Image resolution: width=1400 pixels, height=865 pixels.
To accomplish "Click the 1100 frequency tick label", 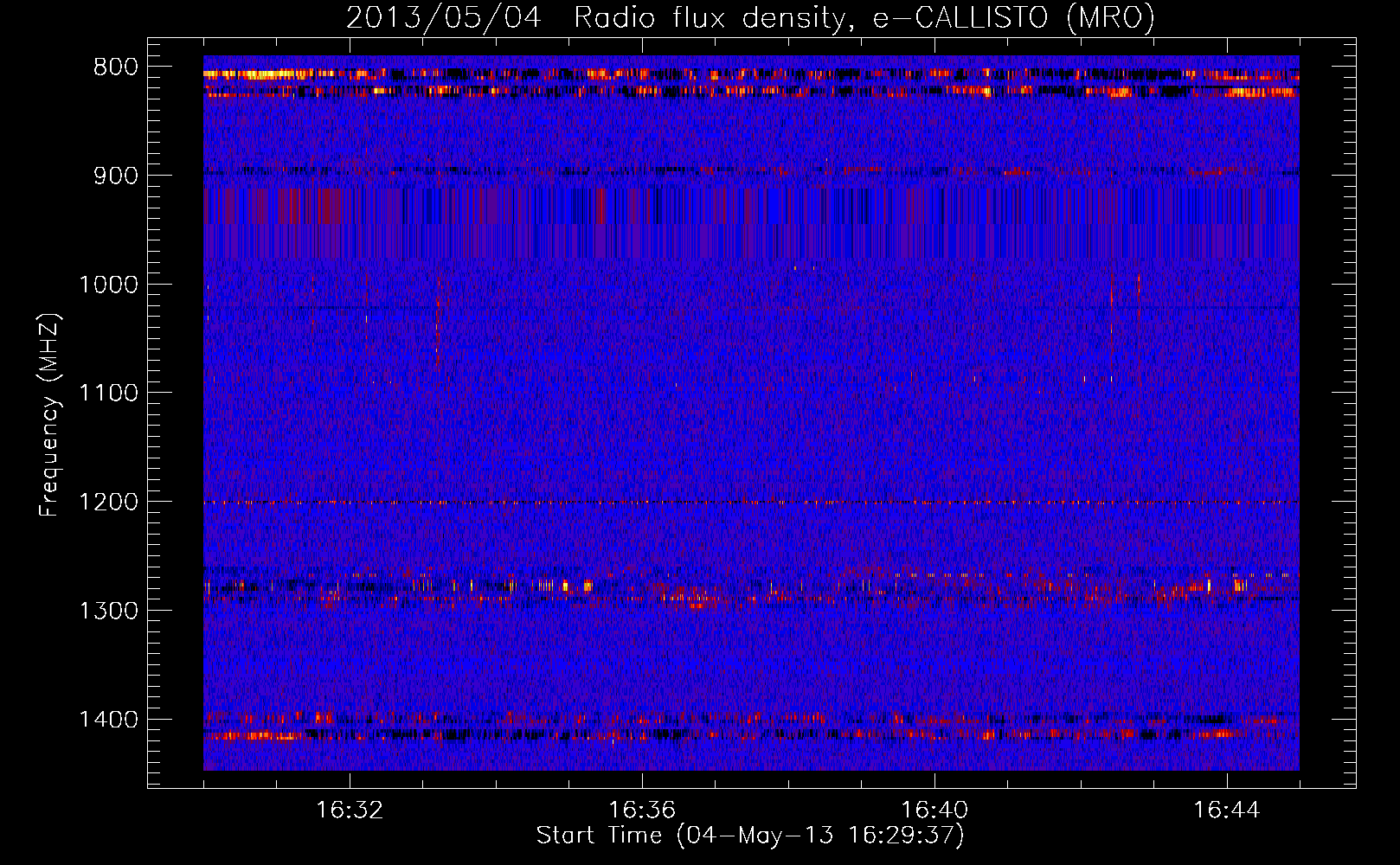I will pyautogui.click(x=108, y=394).
